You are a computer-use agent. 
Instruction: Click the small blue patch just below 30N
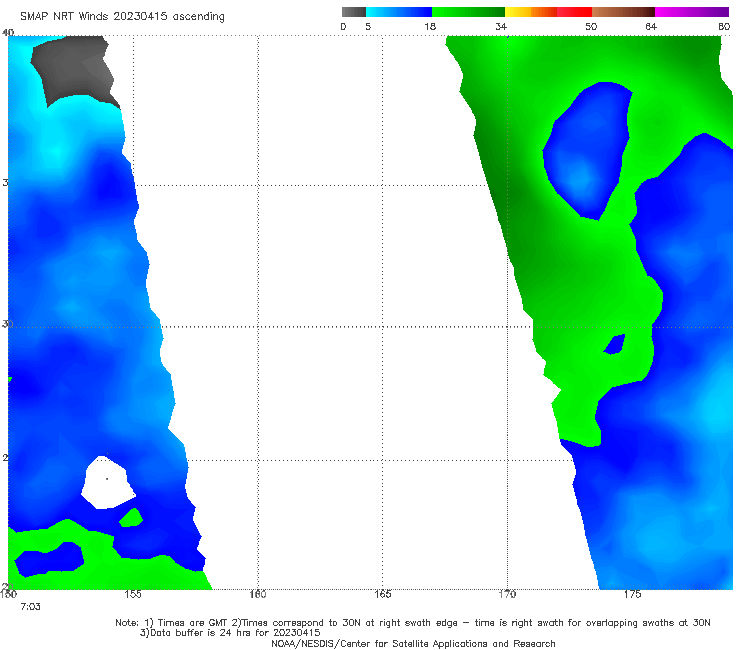point(614,345)
